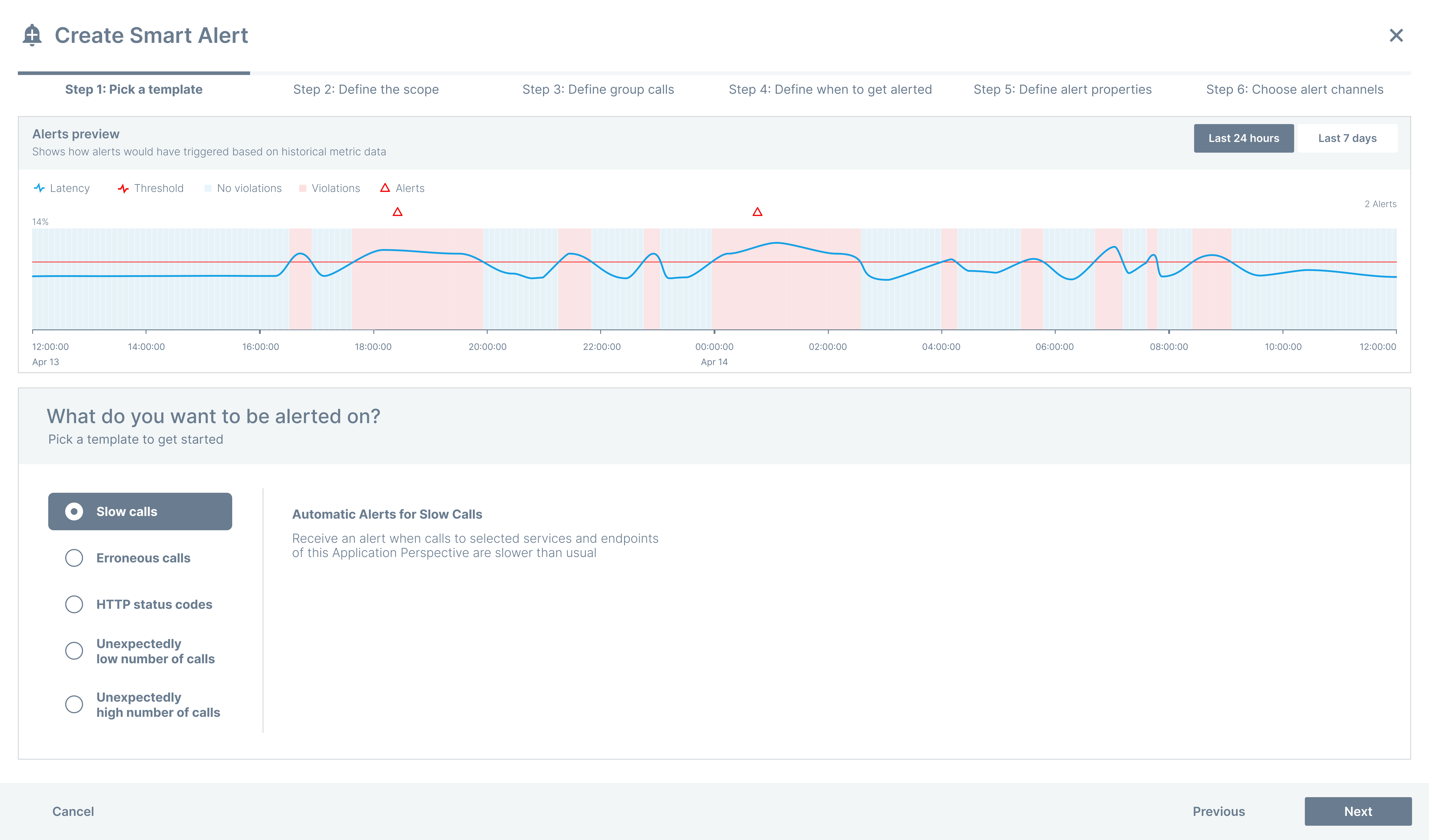Go to Step 2: Define the scope
This screenshot has width=1429, height=840.
(x=366, y=89)
